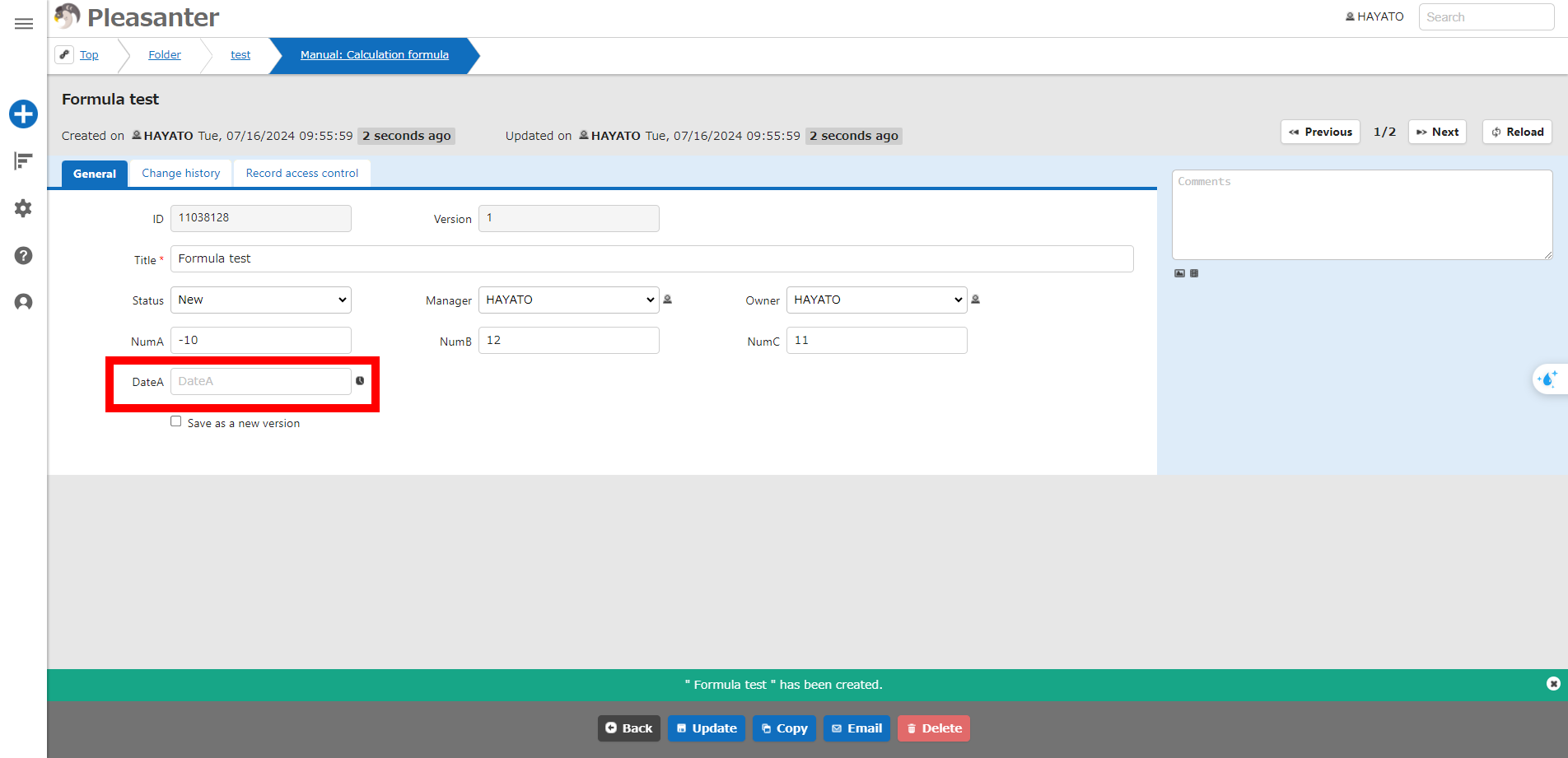Click the NumA input field
Screen dimensions: 1568x758
tap(261, 340)
